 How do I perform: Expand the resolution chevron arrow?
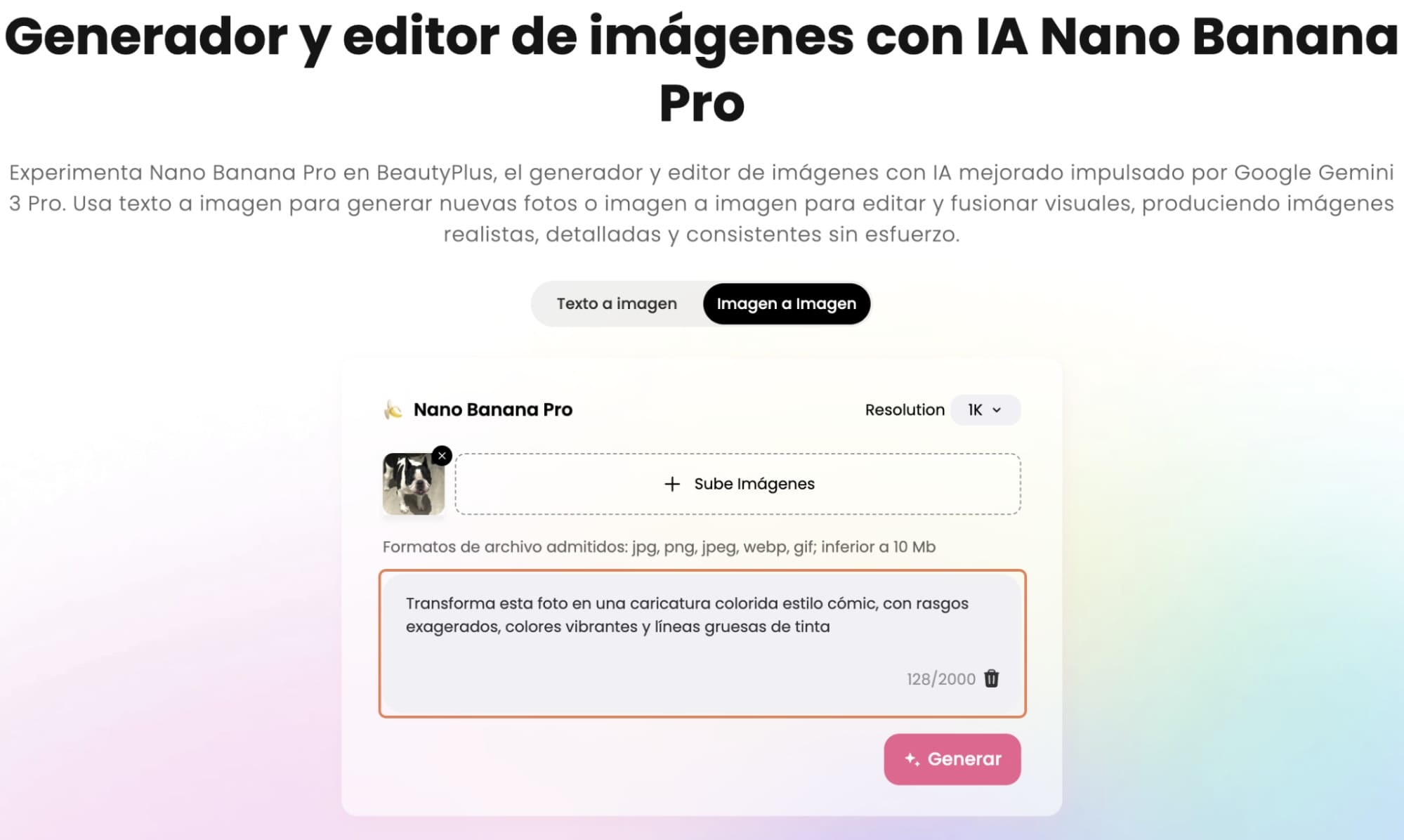point(997,410)
